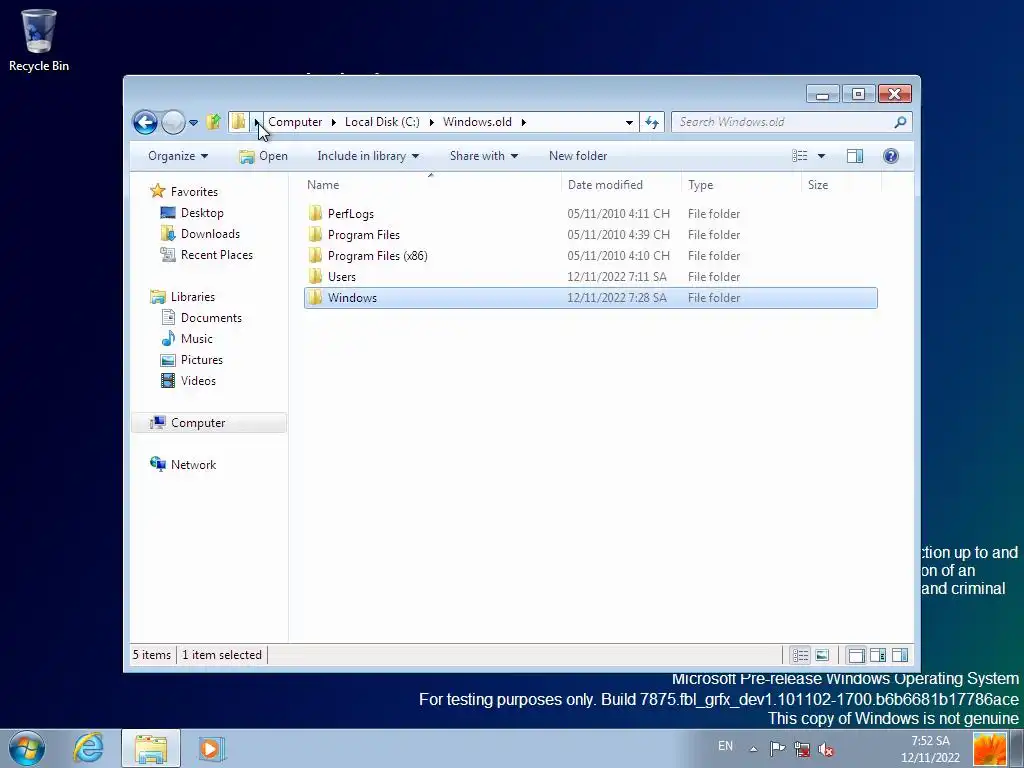Click the folder icon in the address bar
Screen dimensions: 1024x768
point(238,121)
